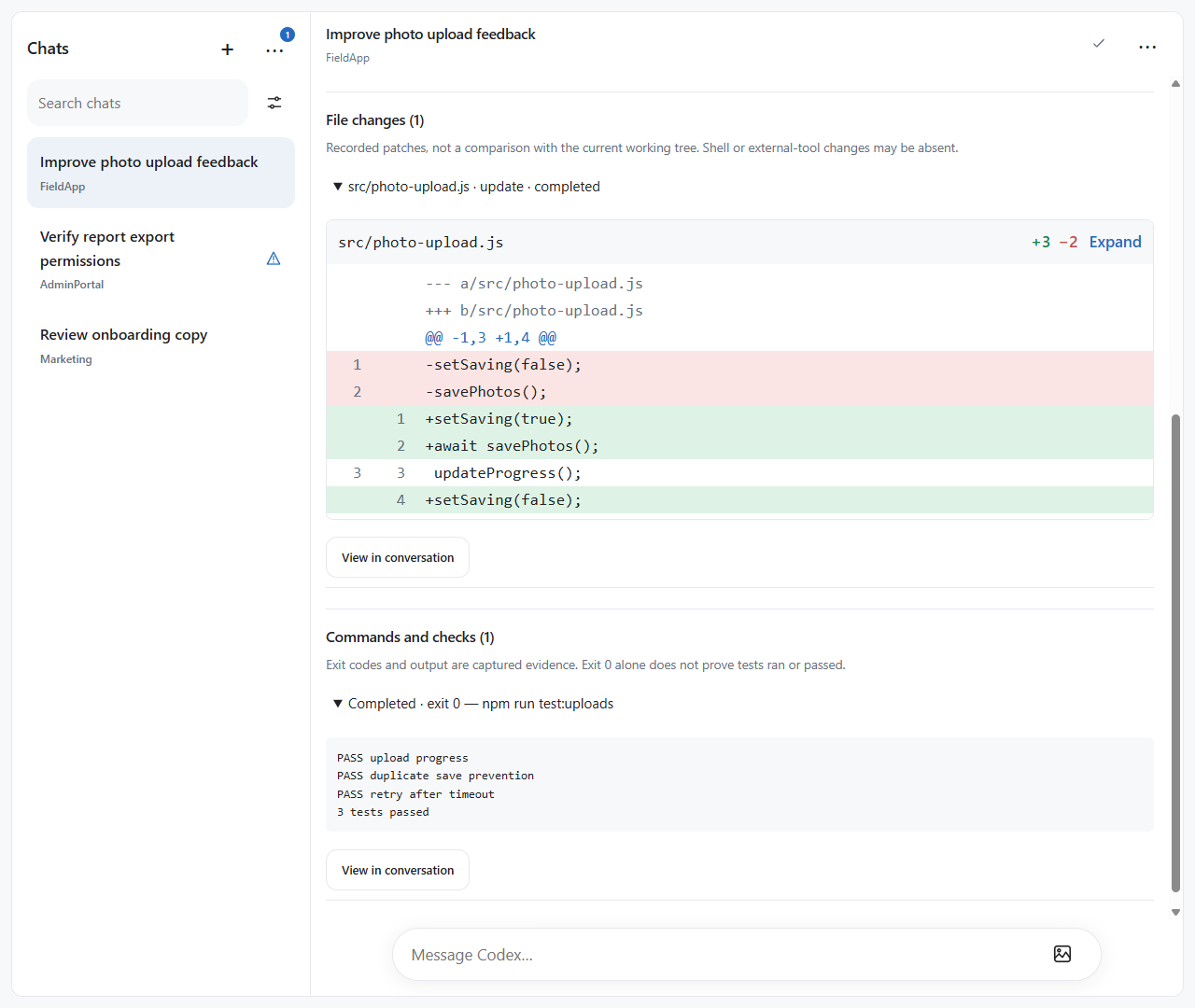Mark conversation done with checkmark icon
1195x1008 pixels.
(x=1099, y=44)
